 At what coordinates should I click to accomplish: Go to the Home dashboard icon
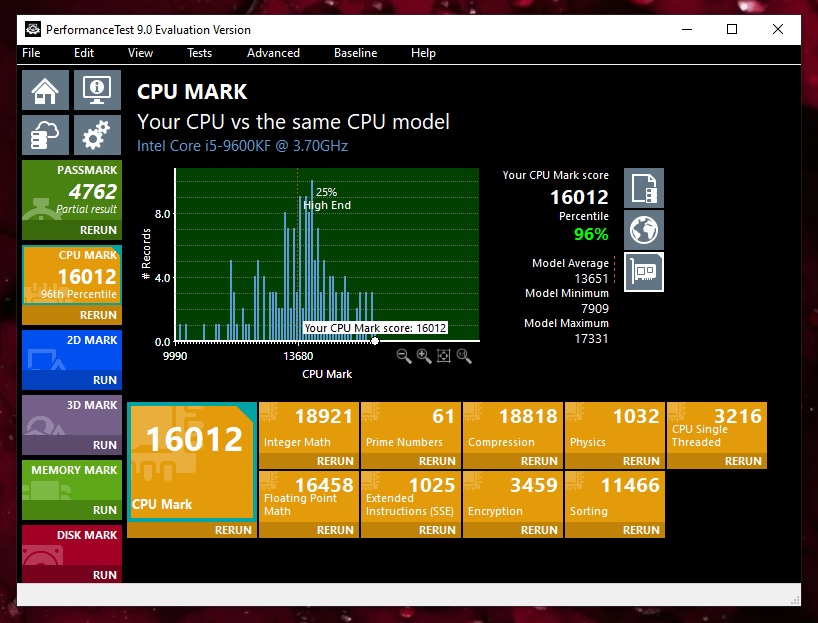pyautogui.click(x=45, y=90)
